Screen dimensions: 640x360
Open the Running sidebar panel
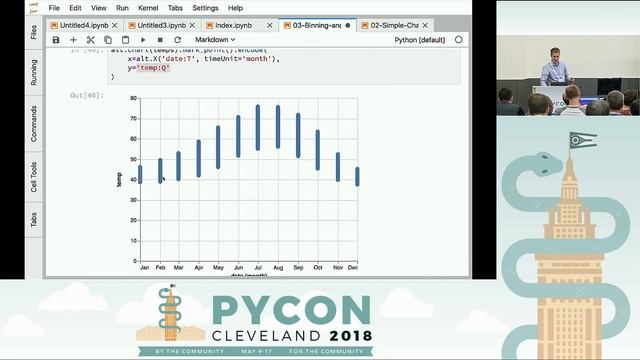33,72
